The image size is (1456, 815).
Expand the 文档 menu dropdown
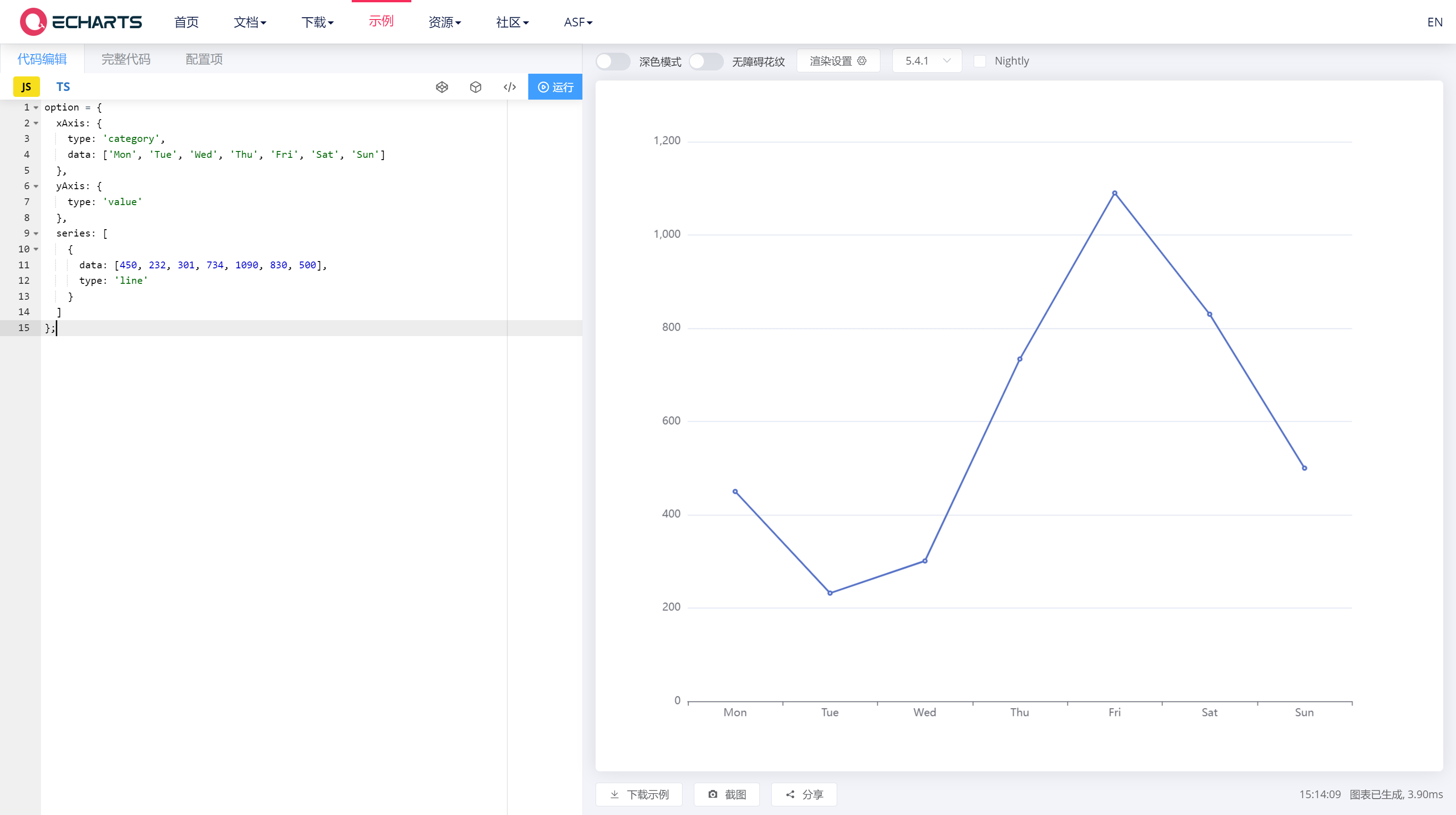pos(250,22)
